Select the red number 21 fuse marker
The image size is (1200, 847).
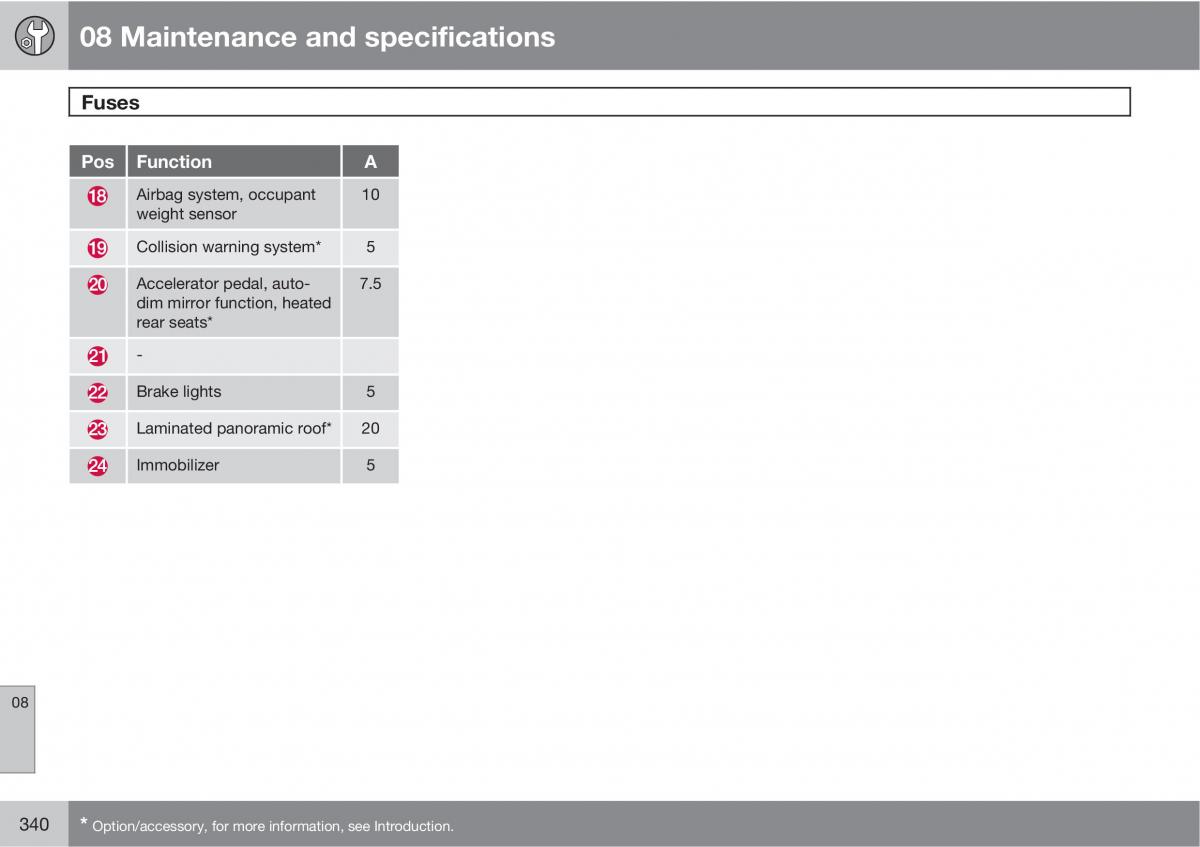[97, 356]
